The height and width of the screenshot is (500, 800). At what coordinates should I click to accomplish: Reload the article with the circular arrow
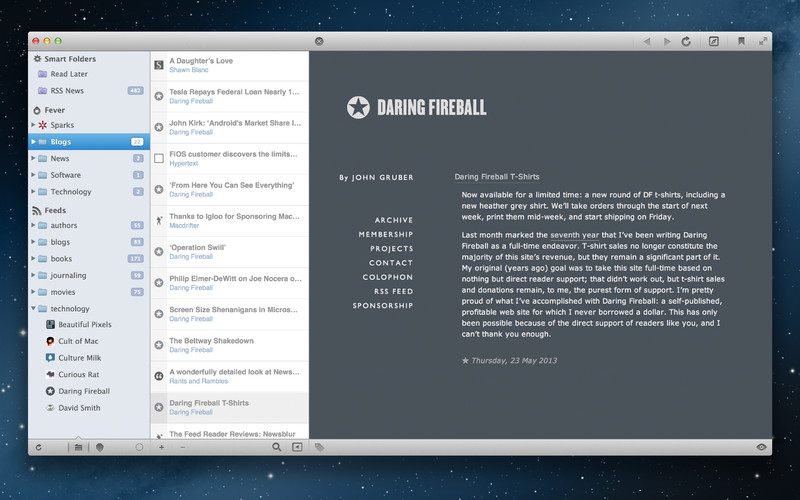pyautogui.click(x=686, y=41)
